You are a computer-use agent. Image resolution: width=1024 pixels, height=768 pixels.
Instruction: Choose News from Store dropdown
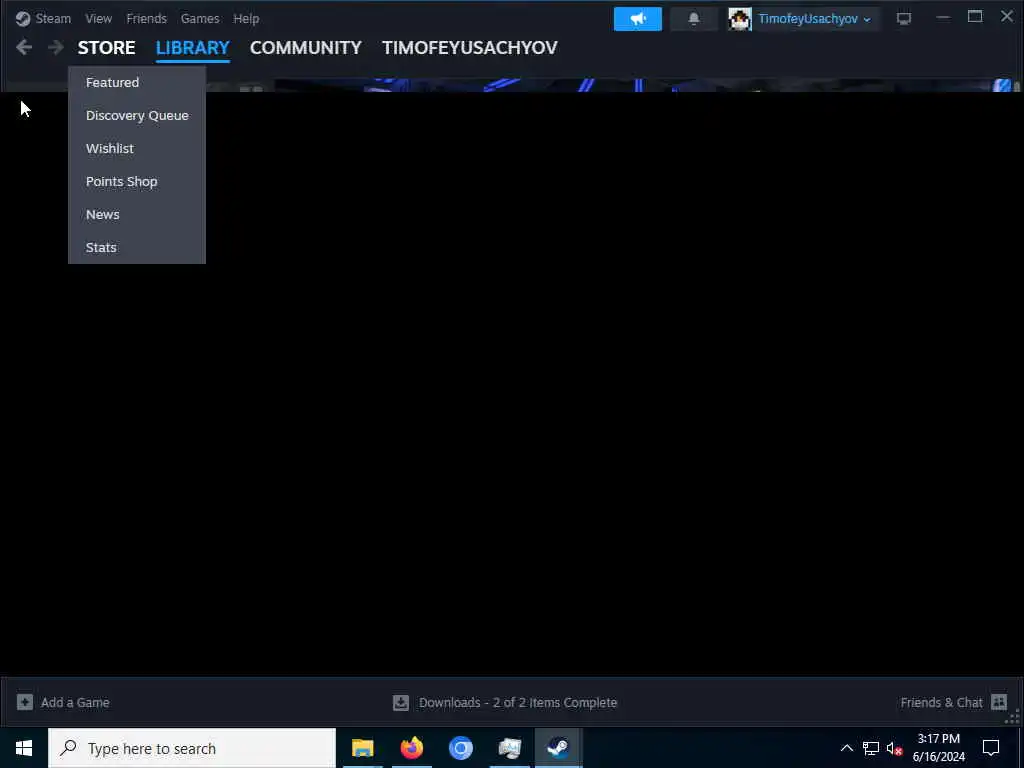pyautogui.click(x=136, y=214)
